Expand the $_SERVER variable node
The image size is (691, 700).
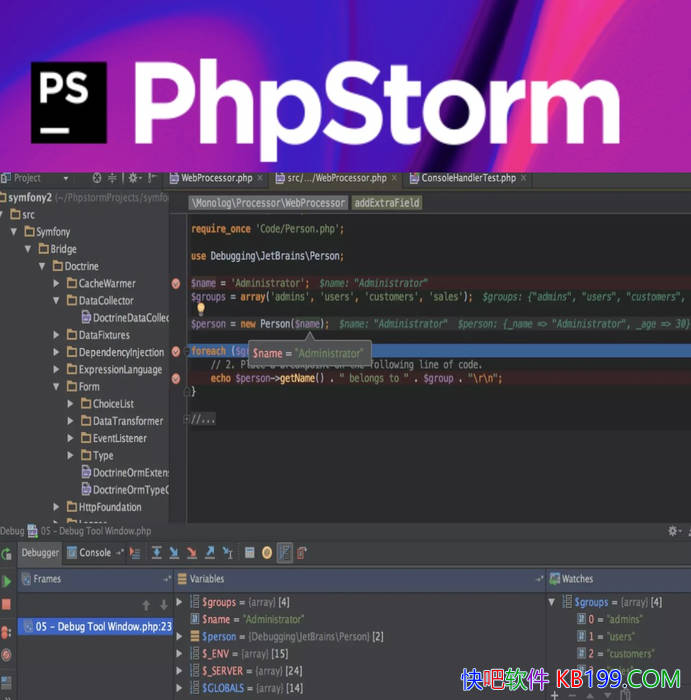179,671
